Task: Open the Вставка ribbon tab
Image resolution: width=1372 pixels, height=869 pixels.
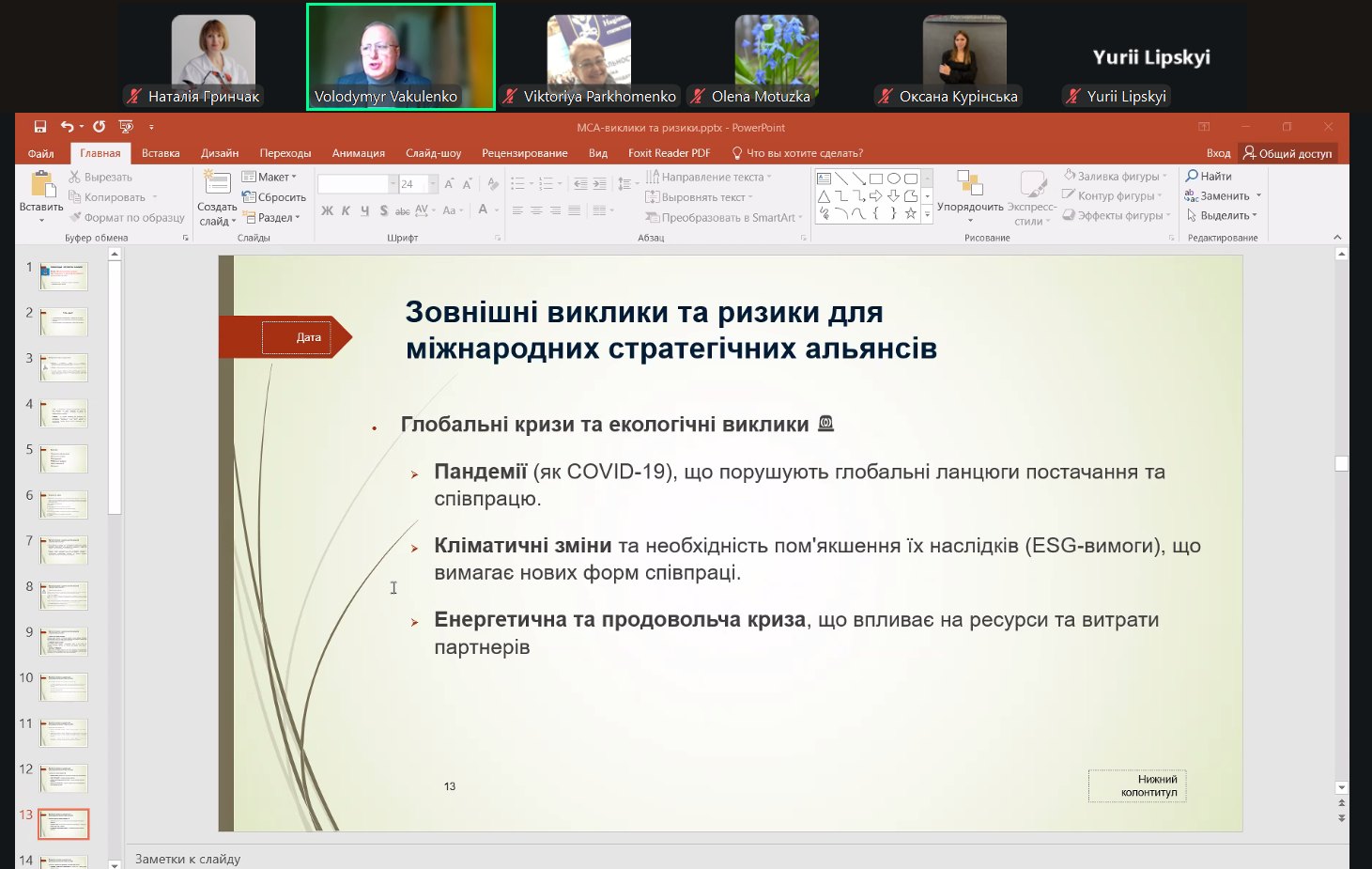Action: pos(161,153)
